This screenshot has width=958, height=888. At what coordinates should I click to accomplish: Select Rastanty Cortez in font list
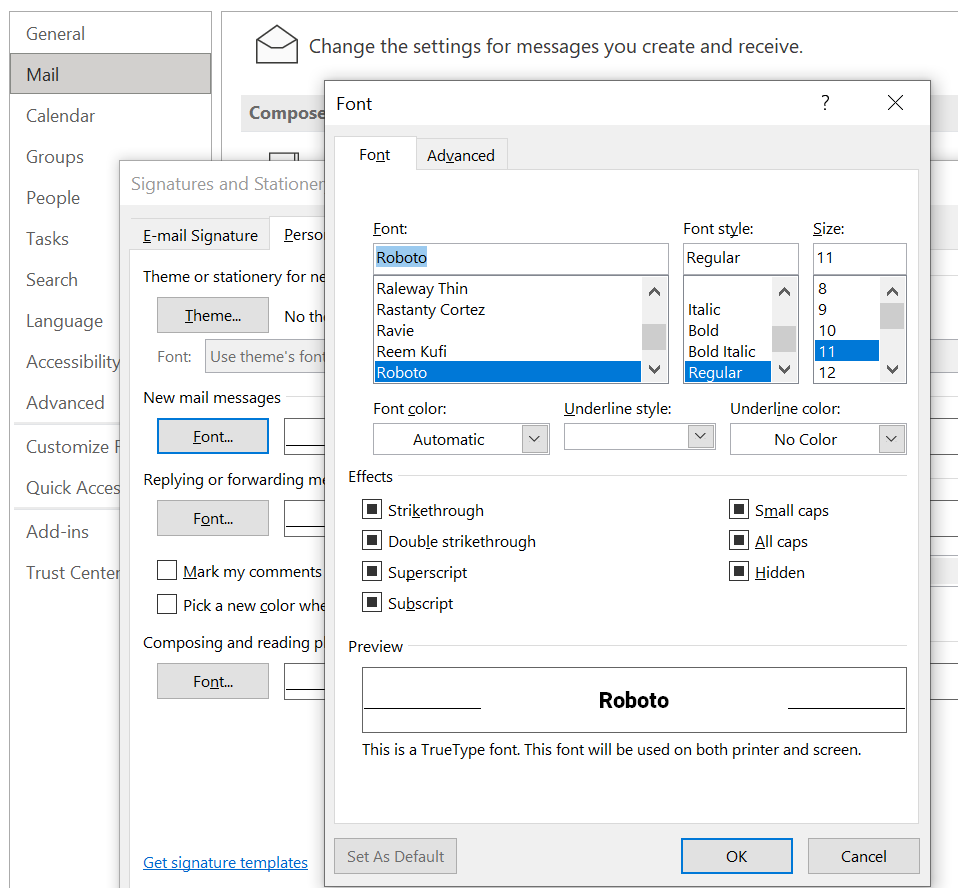(508, 309)
